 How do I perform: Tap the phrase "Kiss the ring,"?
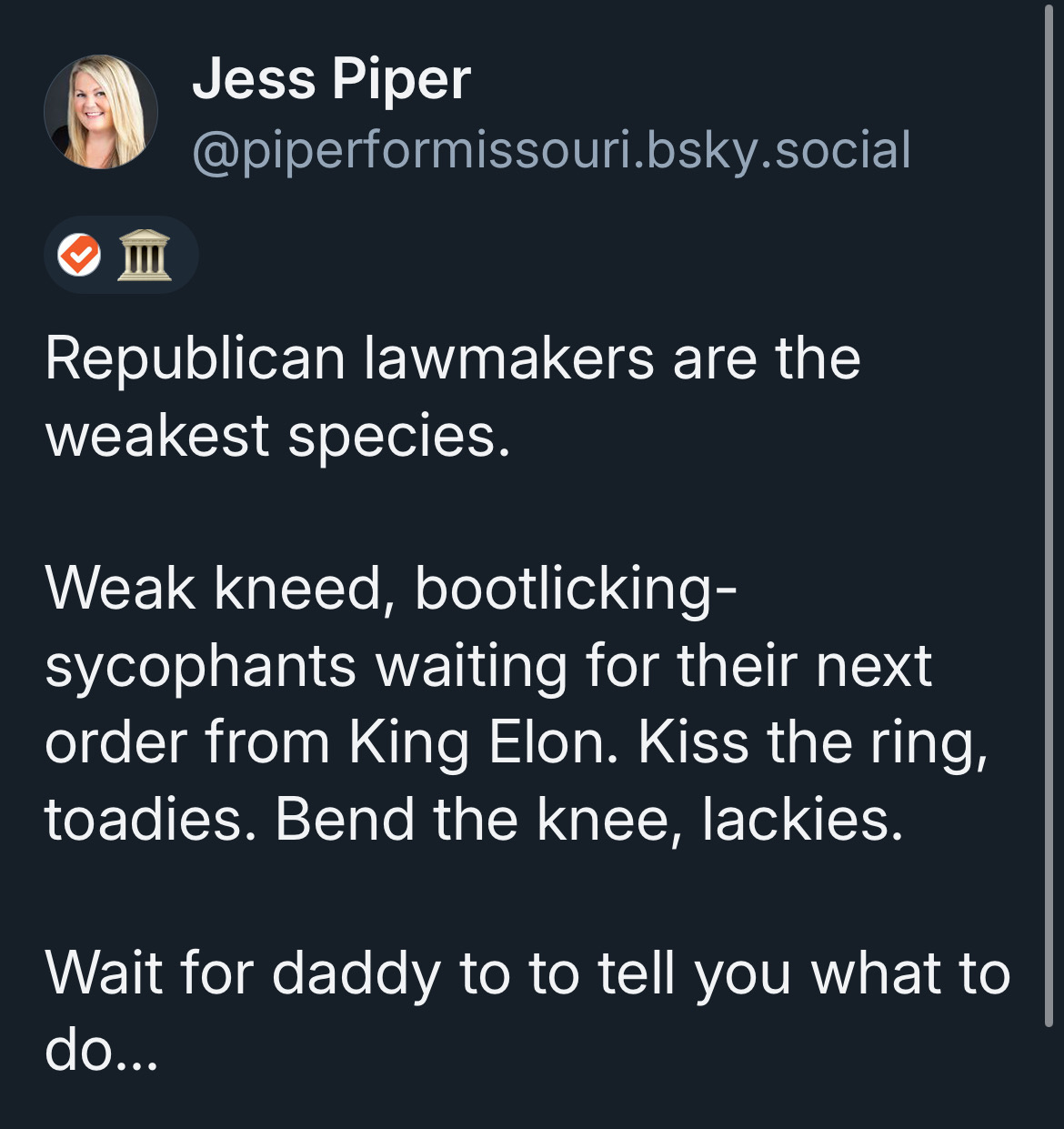click(812, 743)
